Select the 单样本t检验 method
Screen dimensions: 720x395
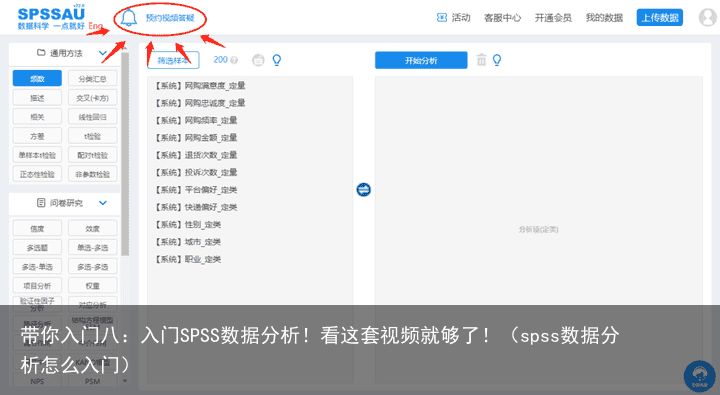(x=37, y=155)
